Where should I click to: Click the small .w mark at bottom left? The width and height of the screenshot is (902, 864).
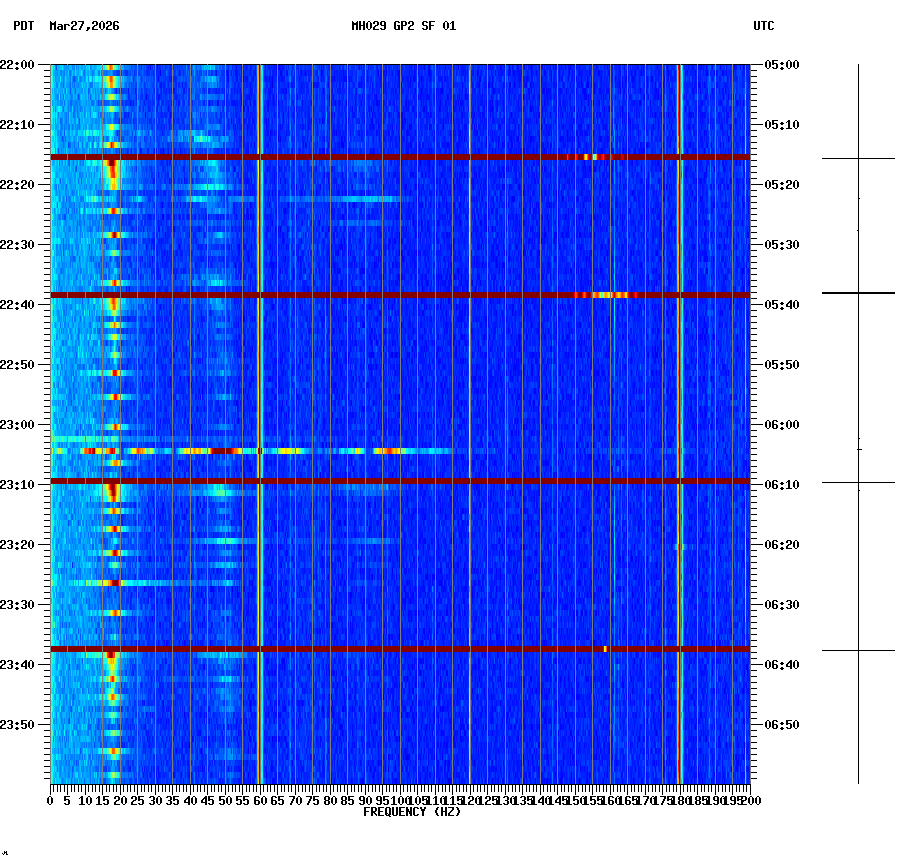[8, 853]
